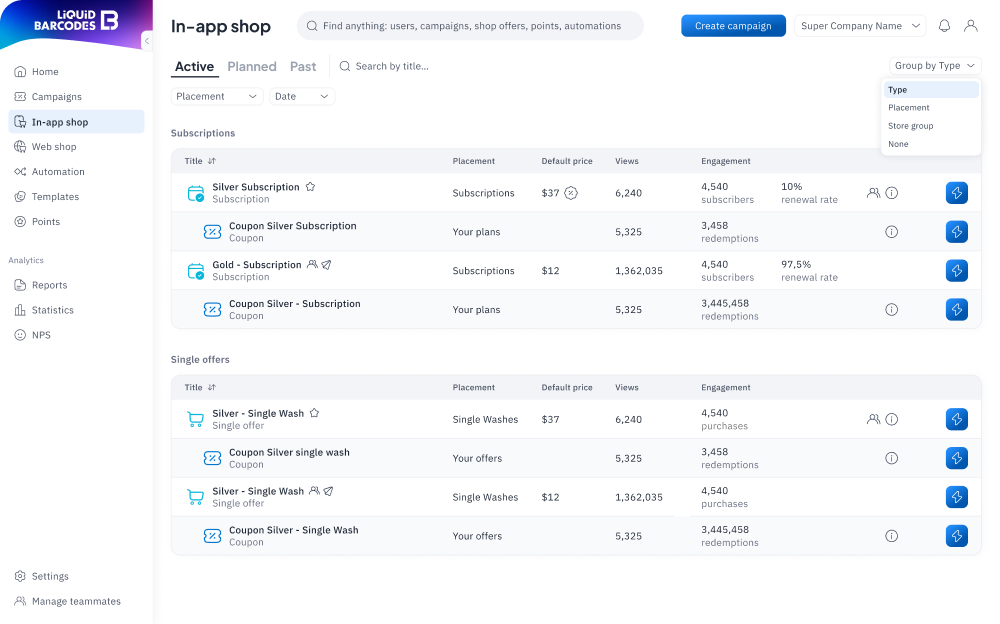The height and width of the screenshot is (624, 1000).
Task: Open the Placement filter dropdown
Action: pos(214,96)
